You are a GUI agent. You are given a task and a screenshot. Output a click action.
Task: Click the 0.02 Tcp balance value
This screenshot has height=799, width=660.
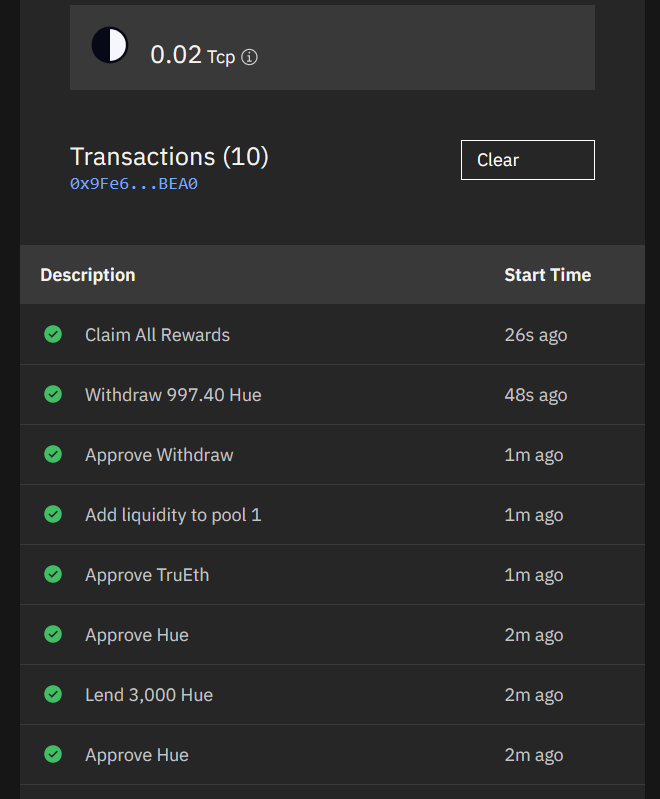(193, 55)
